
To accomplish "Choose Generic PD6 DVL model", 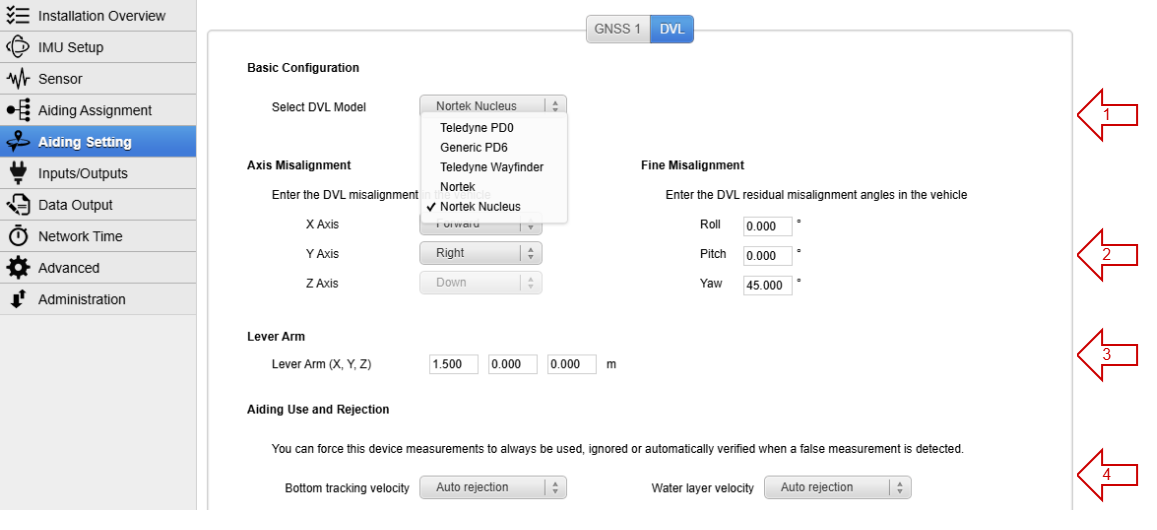I will 494,147.
